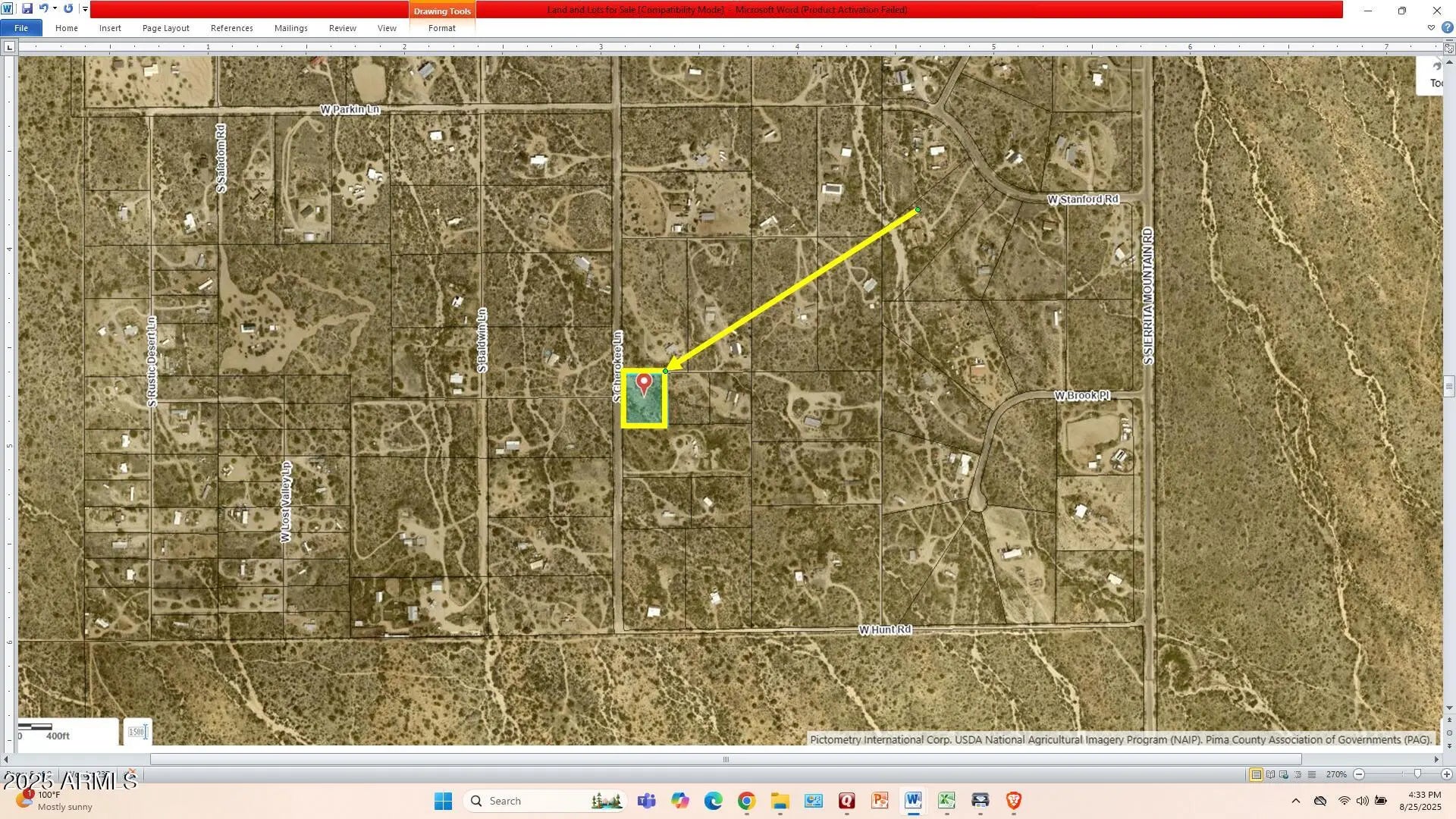Screen dimensions: 1456x819
Task: Click the tab selector at ruler corner
Action: tap(9, 47)
